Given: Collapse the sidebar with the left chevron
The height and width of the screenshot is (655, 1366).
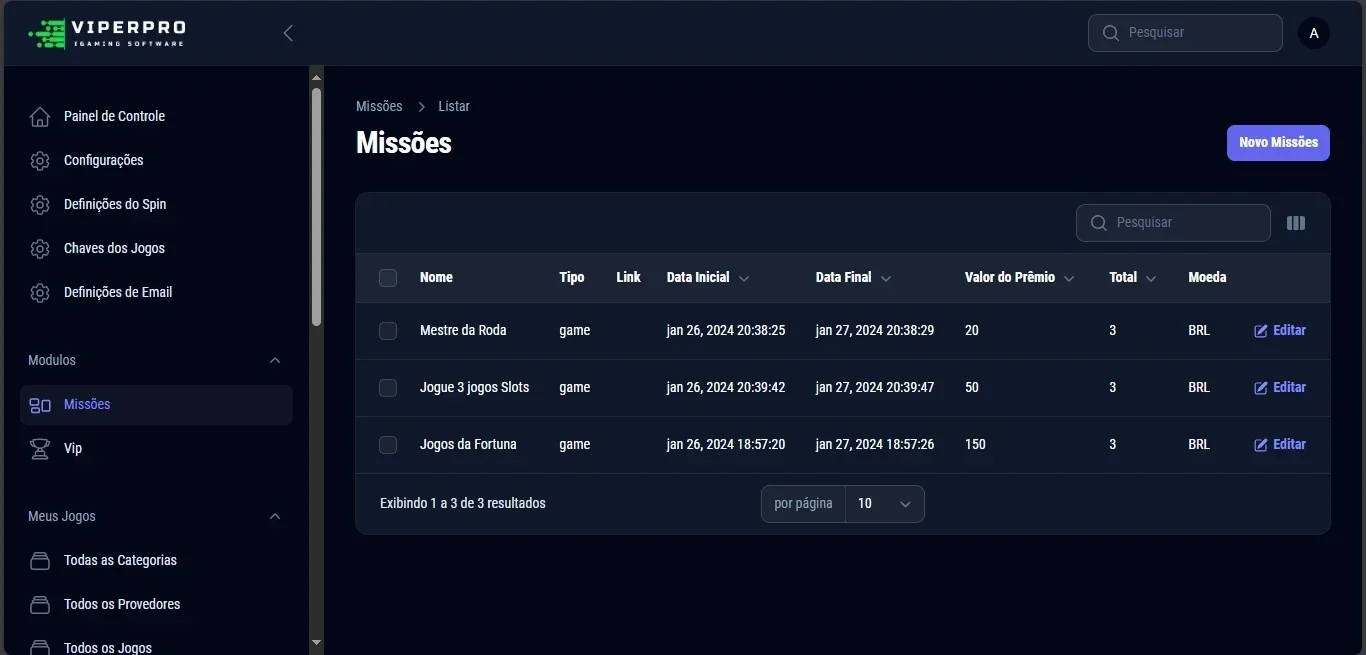Looking at the screenshot, I should tap(288, 33).
